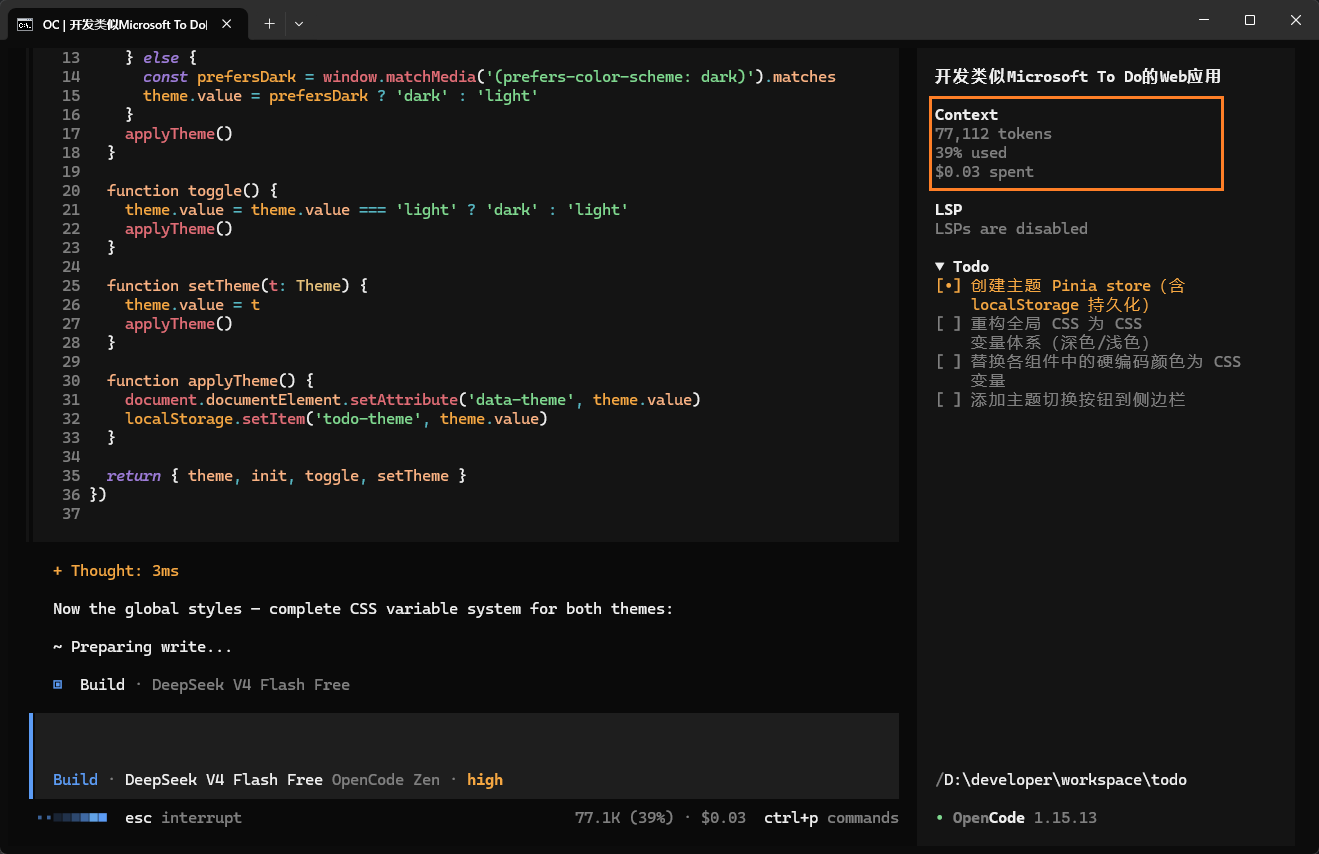Click the in-progress todo 创建主题 Pinia store marker
1319x854 pixels.
click(x=948, y=286)
